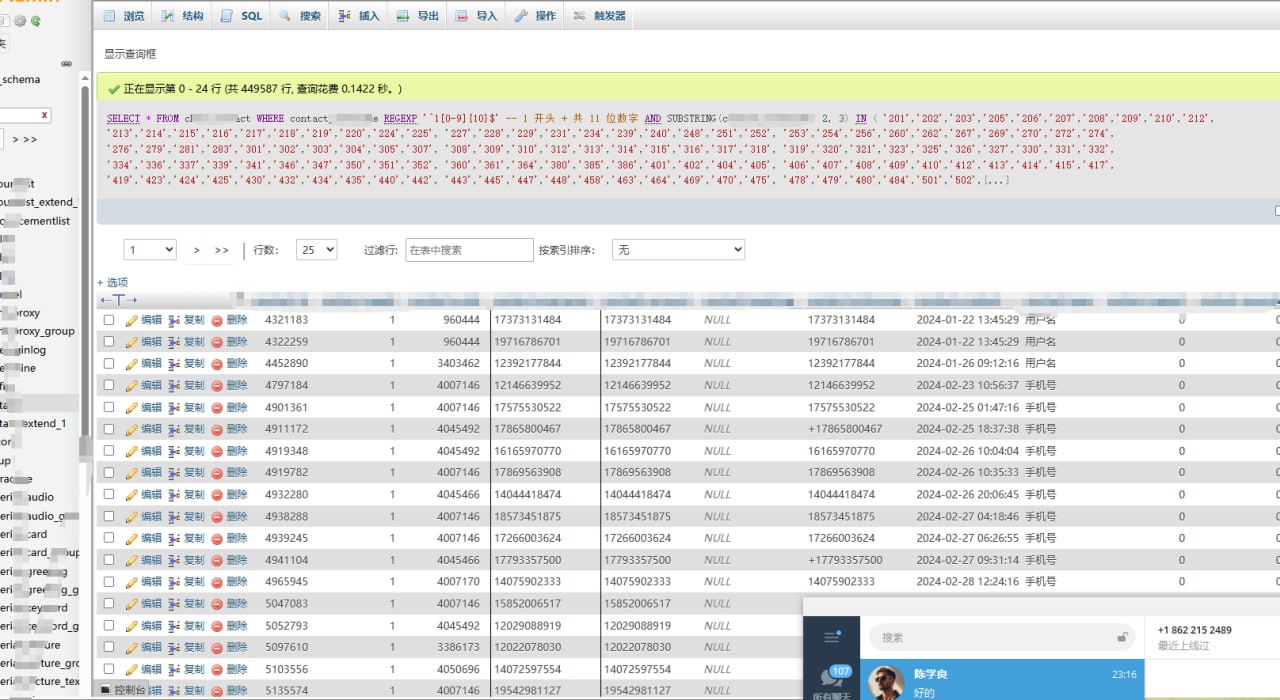Click the copy icon for row 4452890
The image size is (1280, 700).
pyautogui.click(x=174, y=364)
